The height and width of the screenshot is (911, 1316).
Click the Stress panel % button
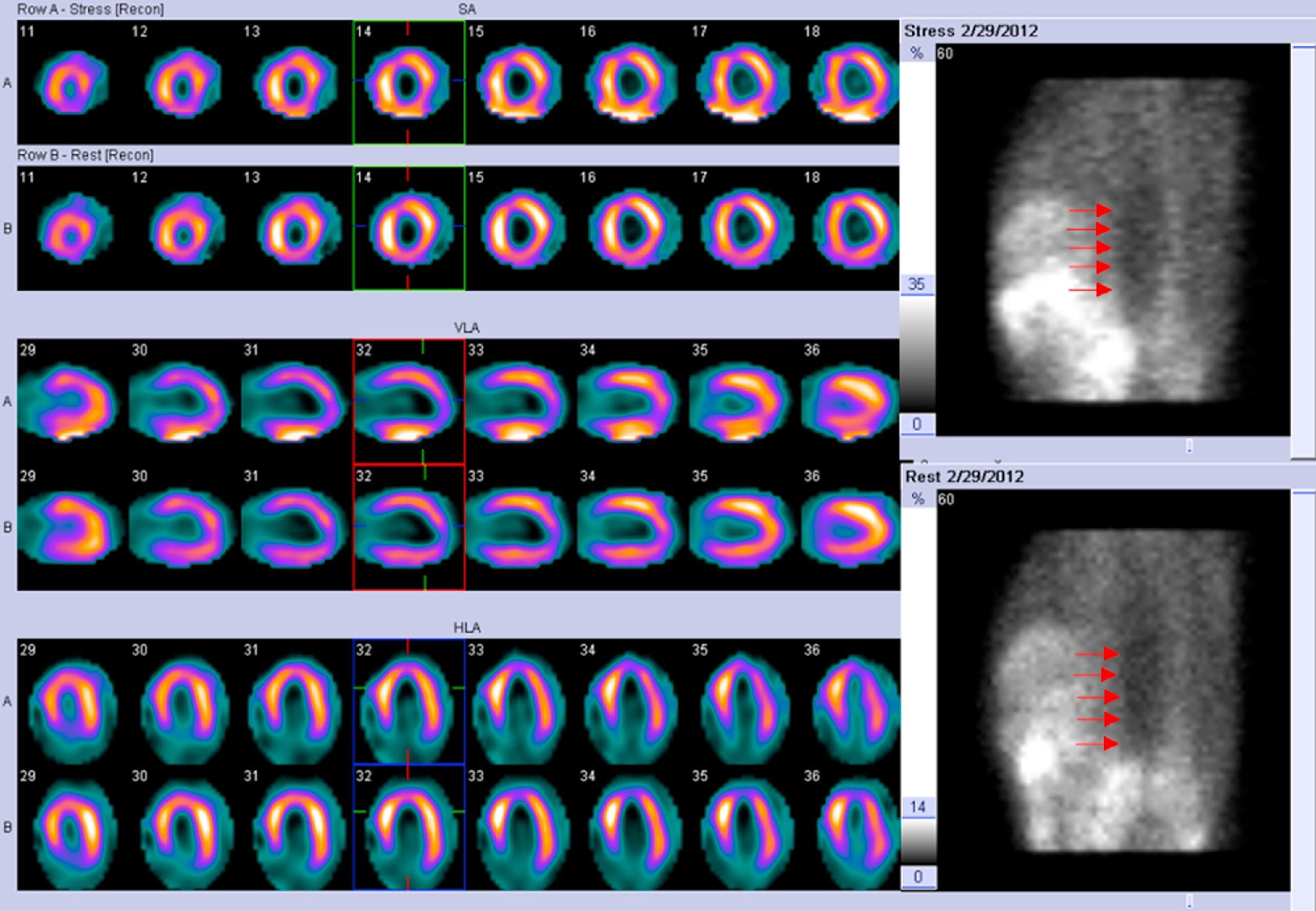point(916,54)
